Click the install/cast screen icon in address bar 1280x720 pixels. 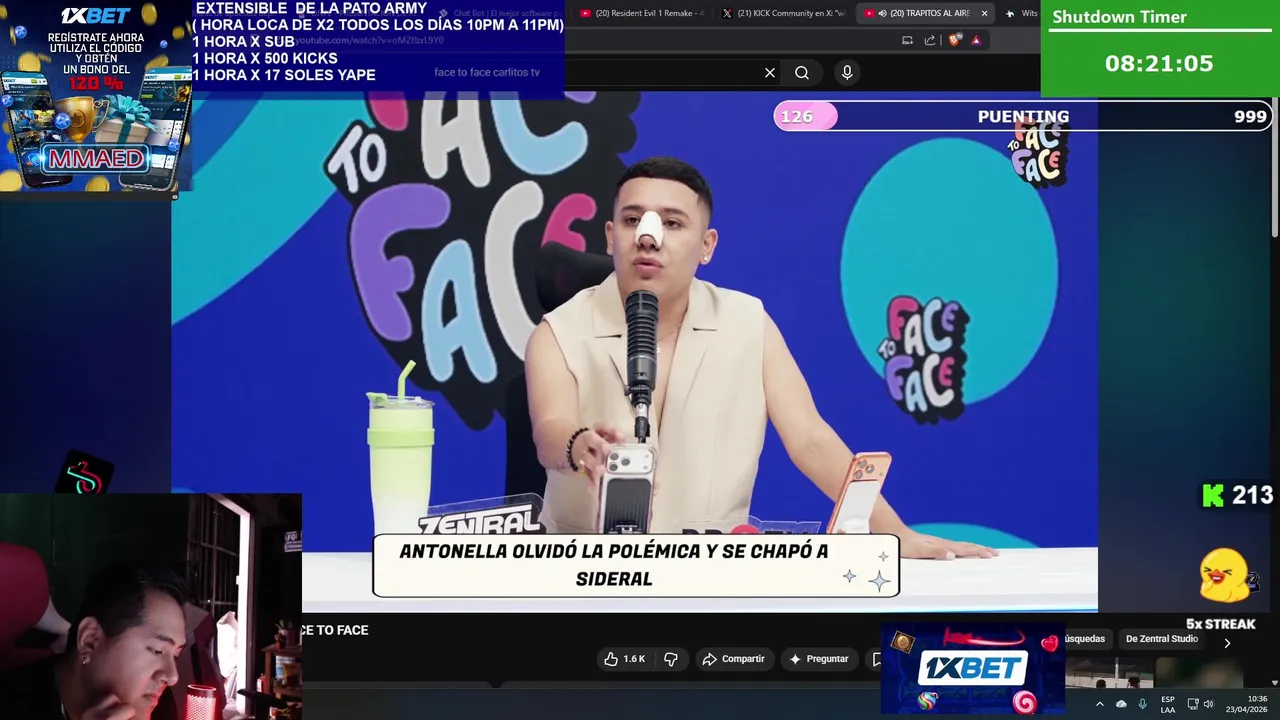pyautogui.click(x=907, y=40)
